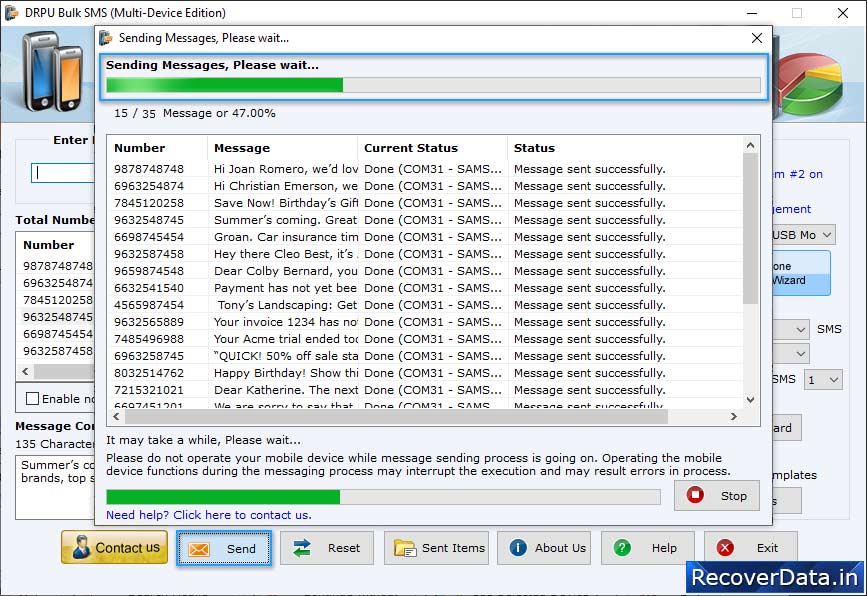Click the DRPU Bulk SMS app icon

point(11,12)
